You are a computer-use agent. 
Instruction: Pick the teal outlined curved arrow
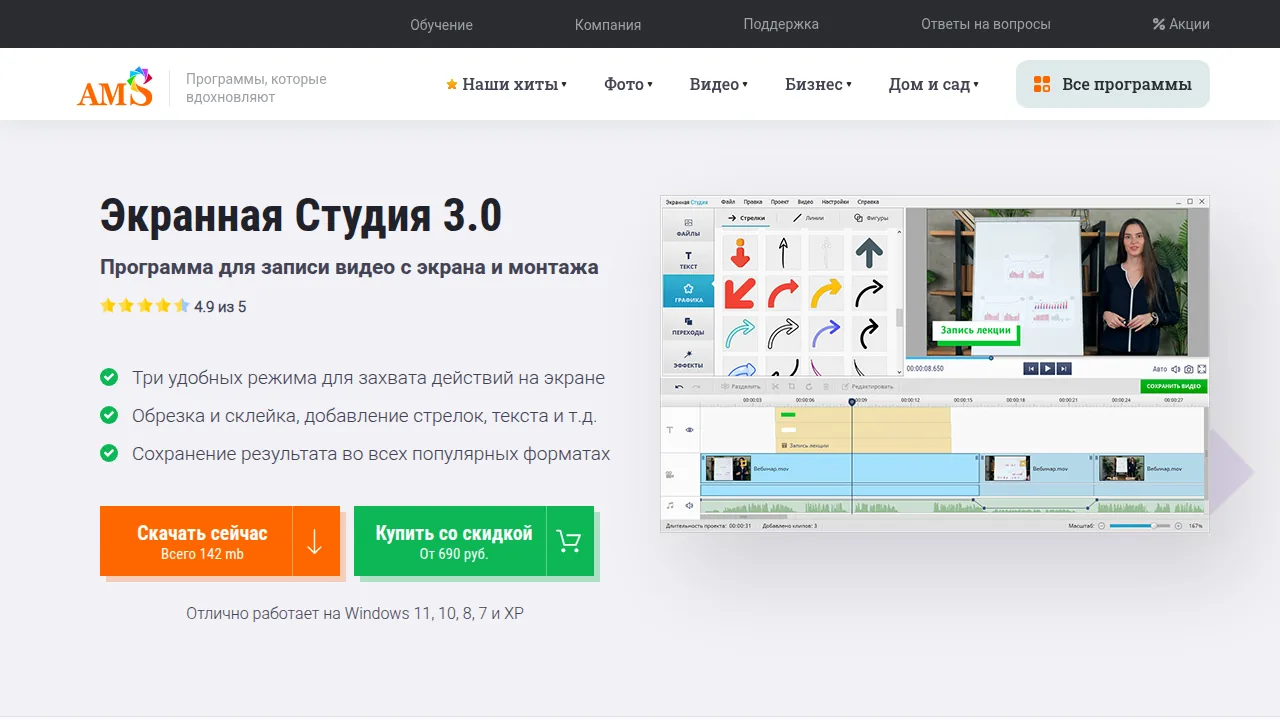[x=740, y=333]
